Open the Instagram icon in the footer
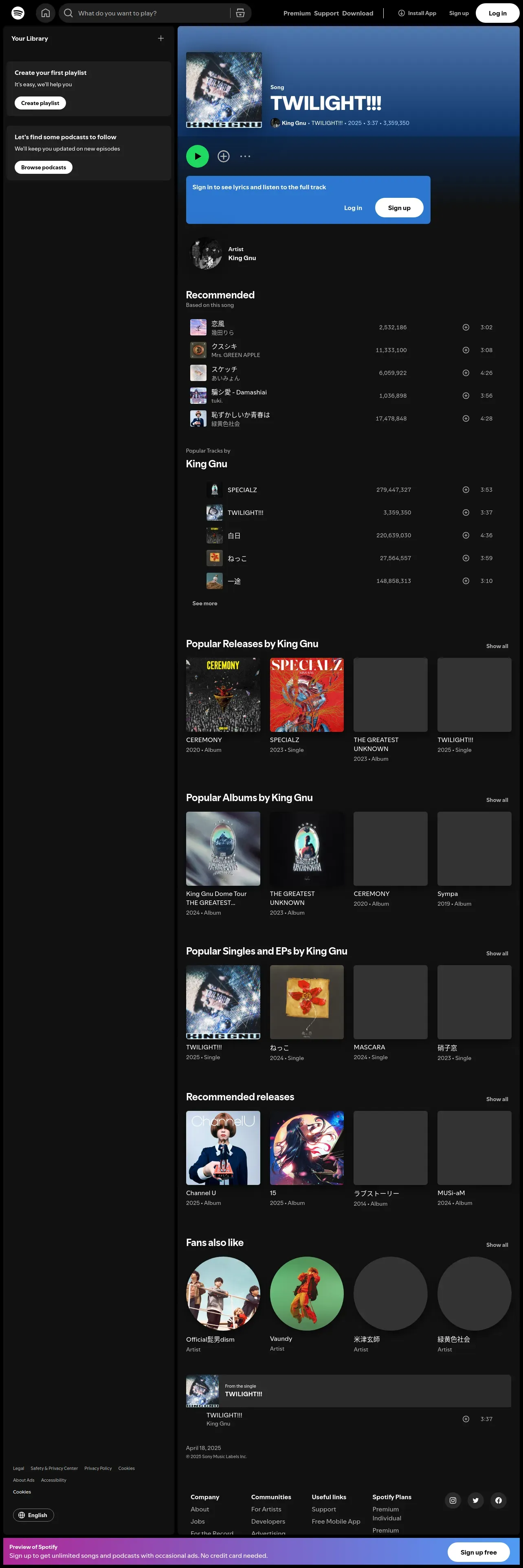The image size is (523, 1568). [x=453, y=1501]
